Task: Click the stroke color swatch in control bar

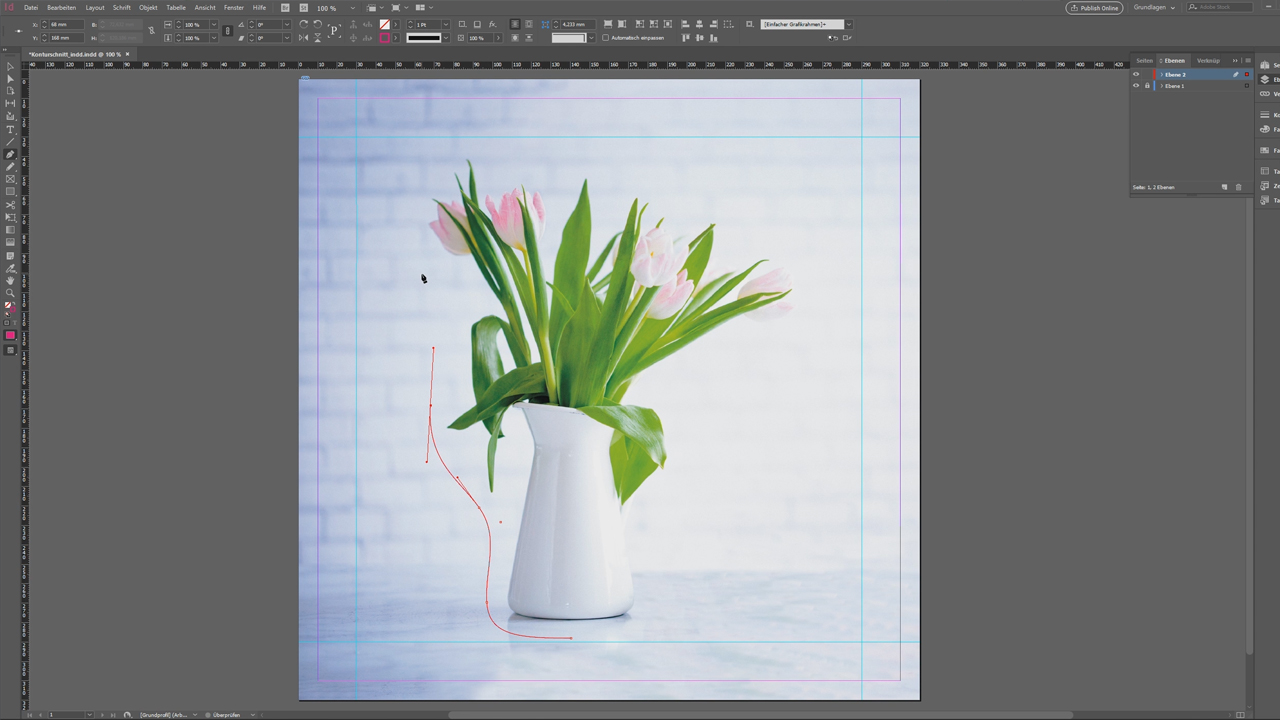Action: tap(384, 38)
